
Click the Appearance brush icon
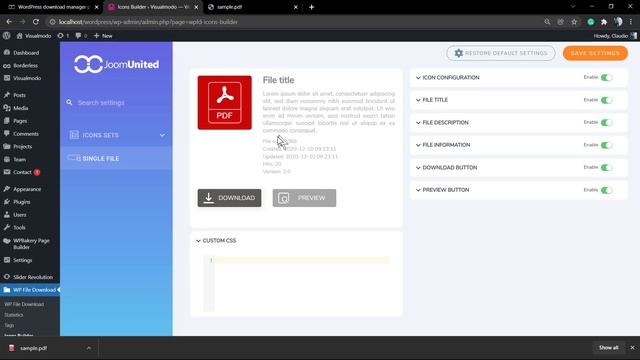(7, 189)
